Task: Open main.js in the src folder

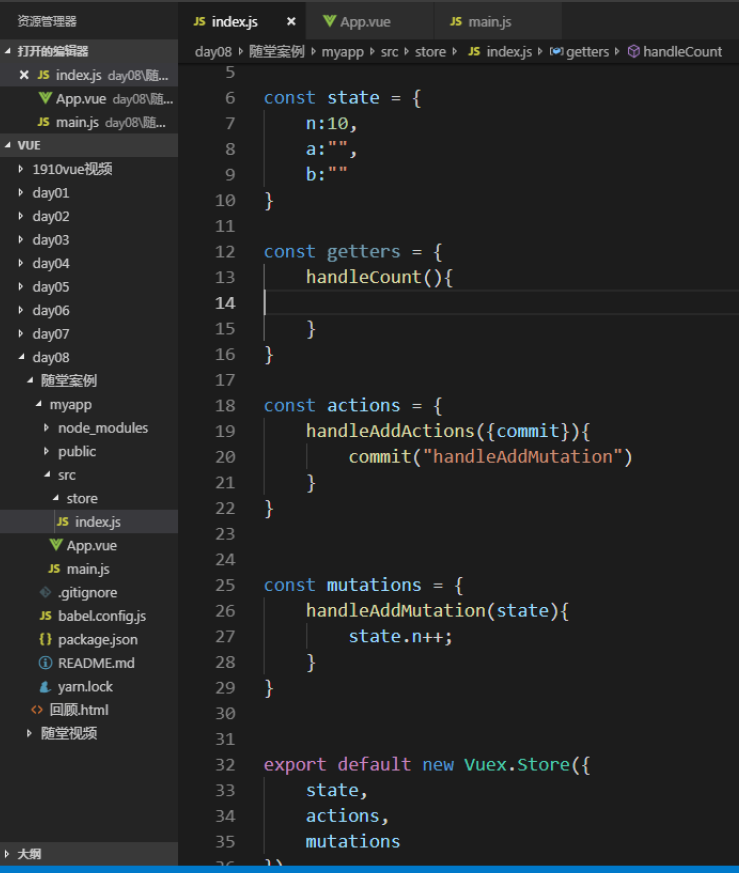Action: pos(89,569)
